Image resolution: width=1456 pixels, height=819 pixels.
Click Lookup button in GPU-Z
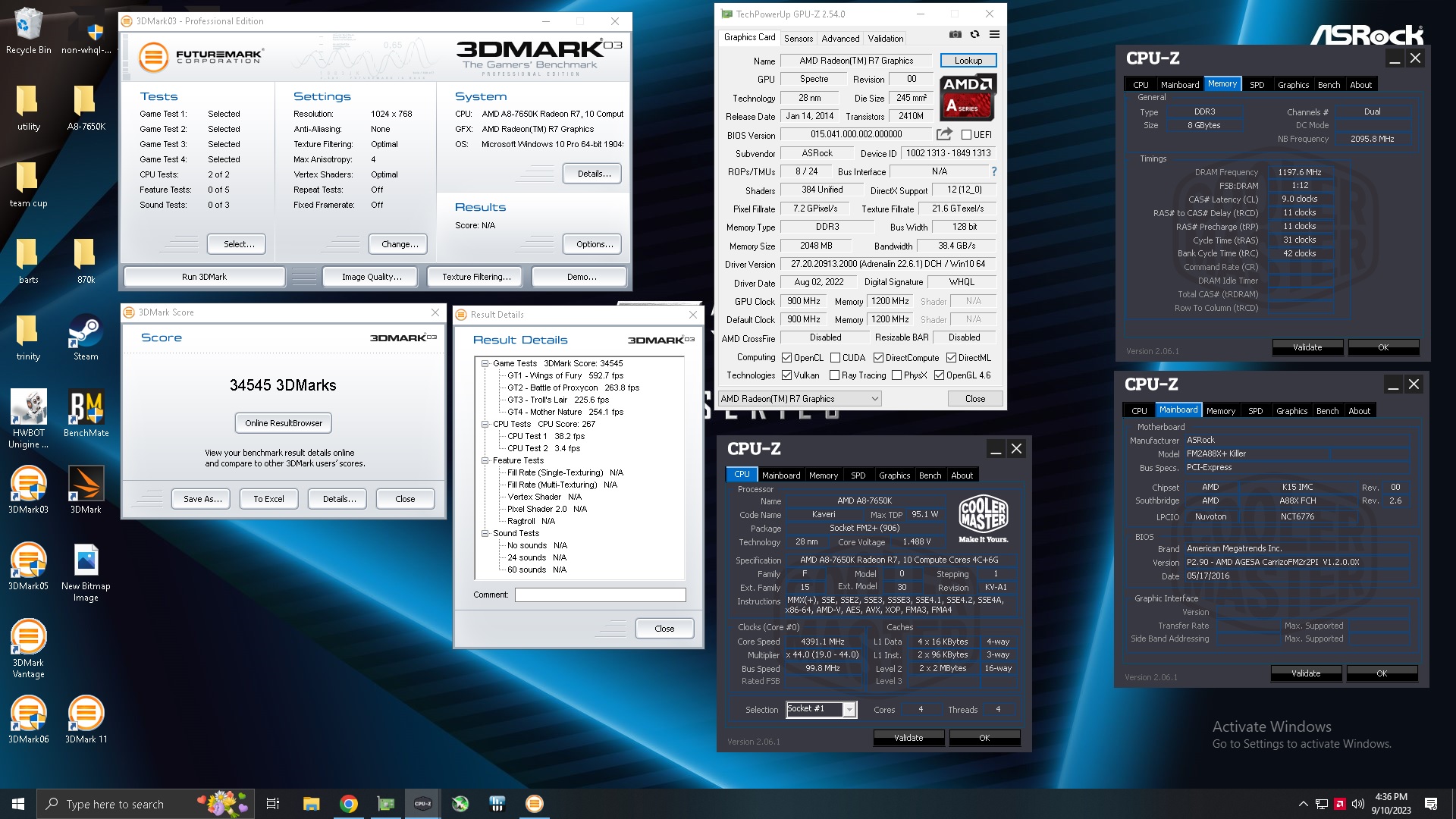pos(968,61)
